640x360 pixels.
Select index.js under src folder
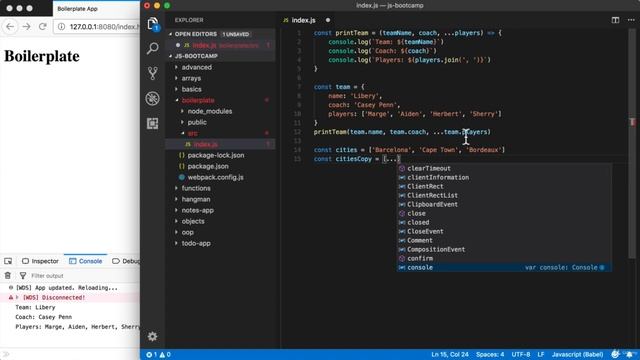(220, 144)
